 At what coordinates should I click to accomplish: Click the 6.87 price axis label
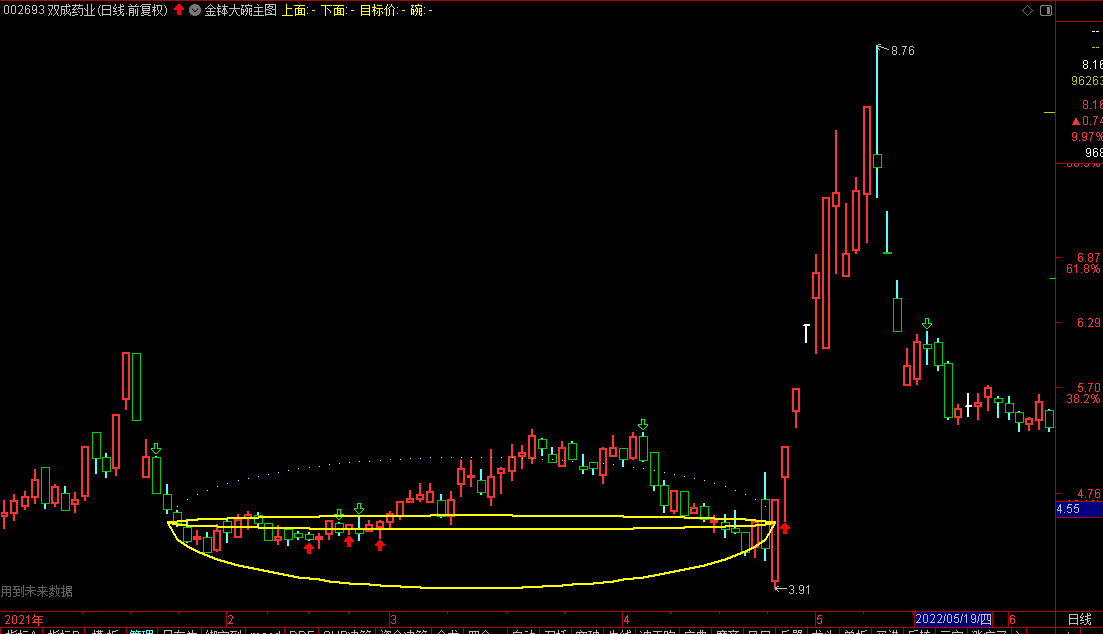1088,258
